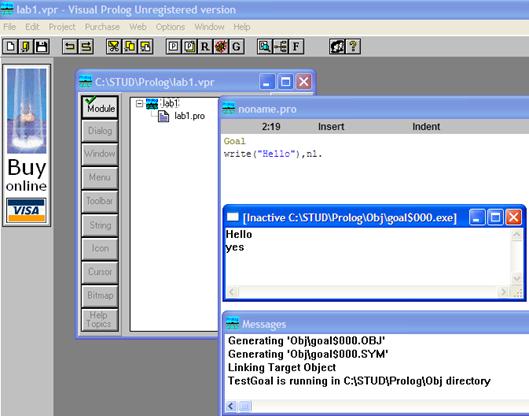Image resolution: width=529 pixels, height=416 pixels.
Task: Click left scroll arrow in goal output window
Action: (x=233, y=292)
